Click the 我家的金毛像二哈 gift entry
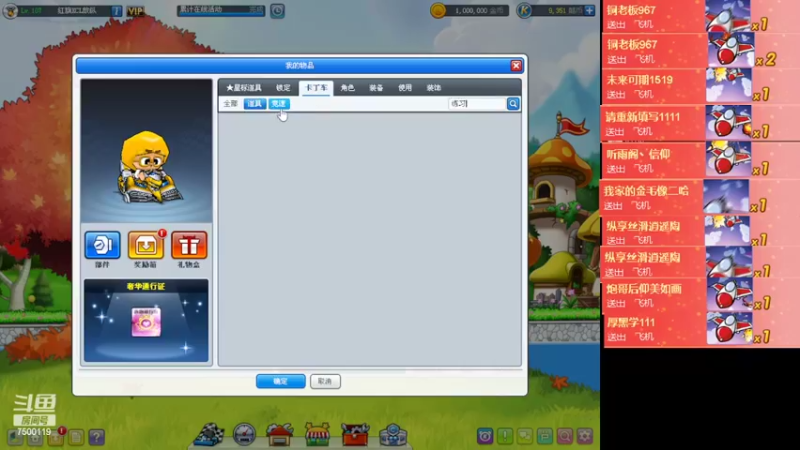 coord(701,197)
